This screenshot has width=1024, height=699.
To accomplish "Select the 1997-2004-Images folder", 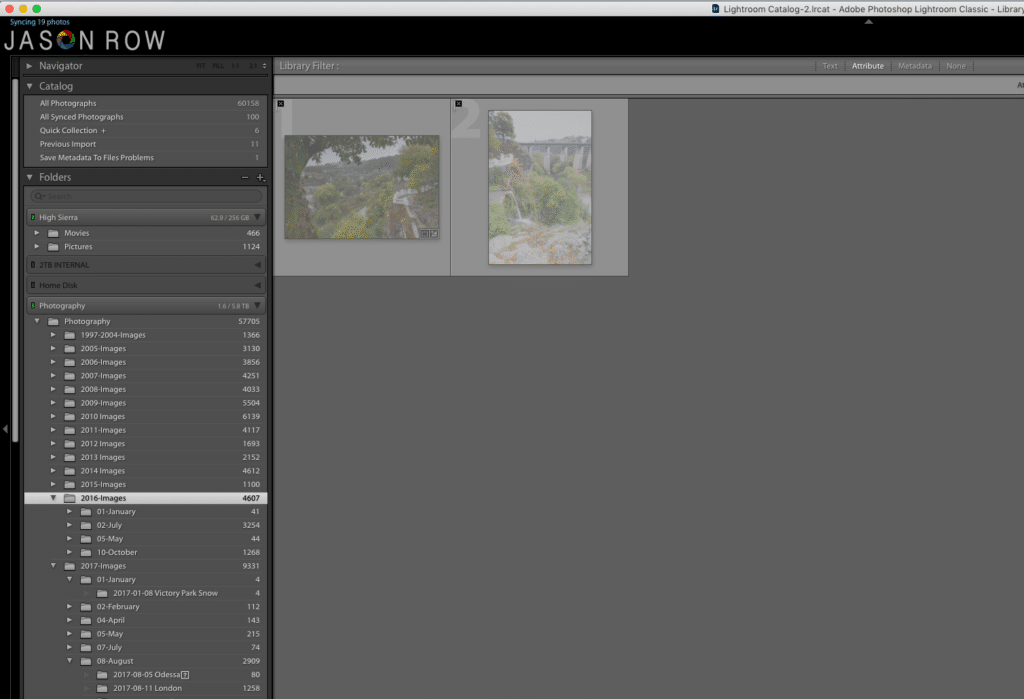I will [146, 335].
